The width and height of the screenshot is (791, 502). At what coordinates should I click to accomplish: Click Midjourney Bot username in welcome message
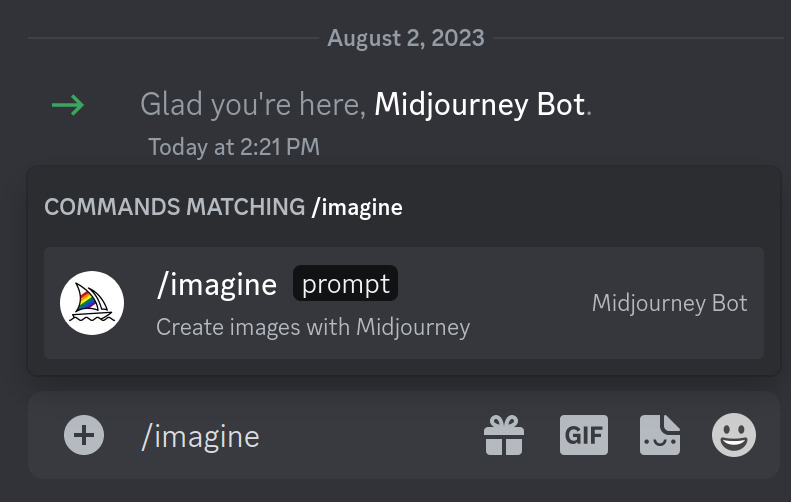pyautogui.click(x=480, y=104)
